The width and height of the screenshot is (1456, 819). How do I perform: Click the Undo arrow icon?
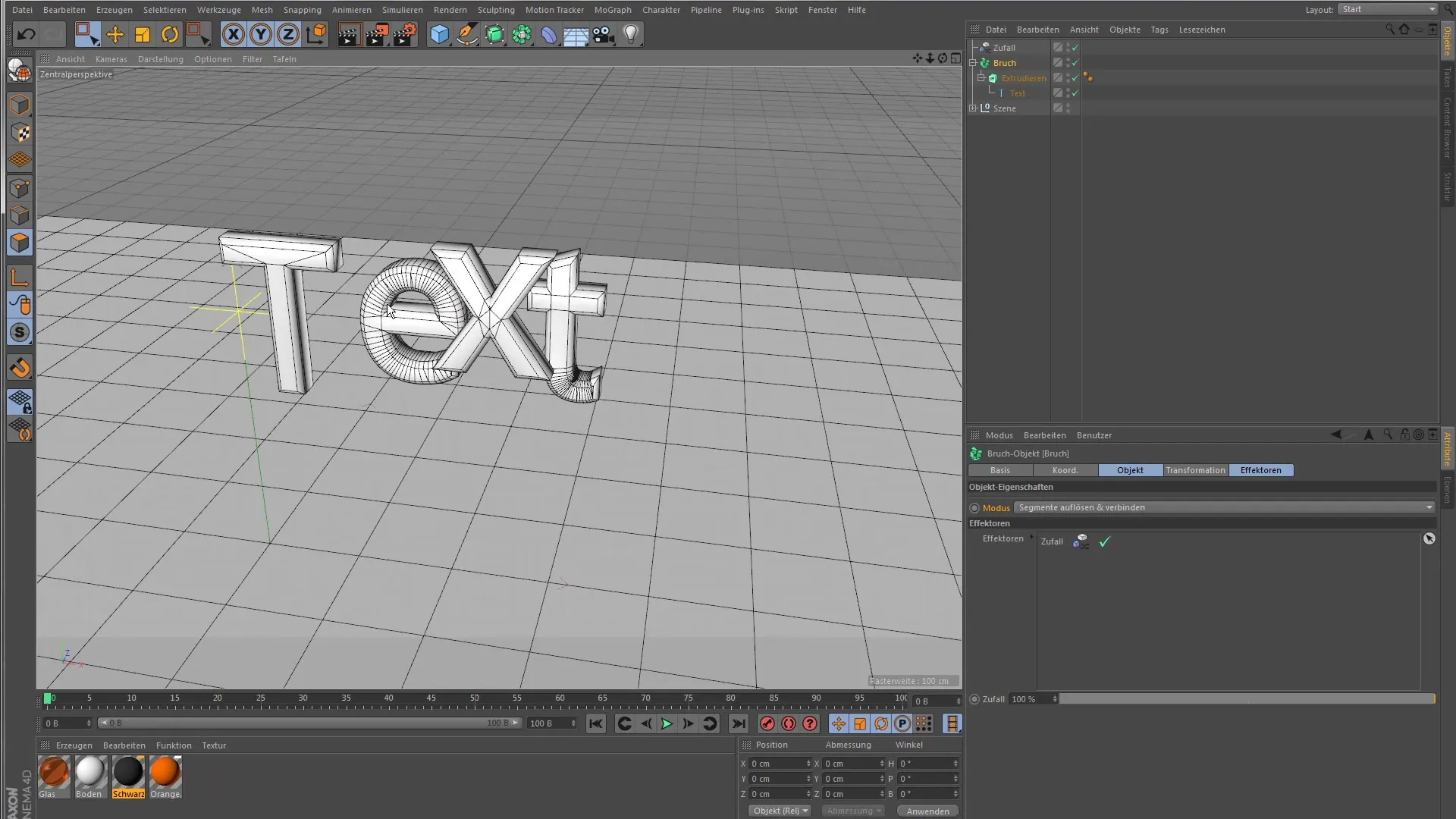coord(26,34)
